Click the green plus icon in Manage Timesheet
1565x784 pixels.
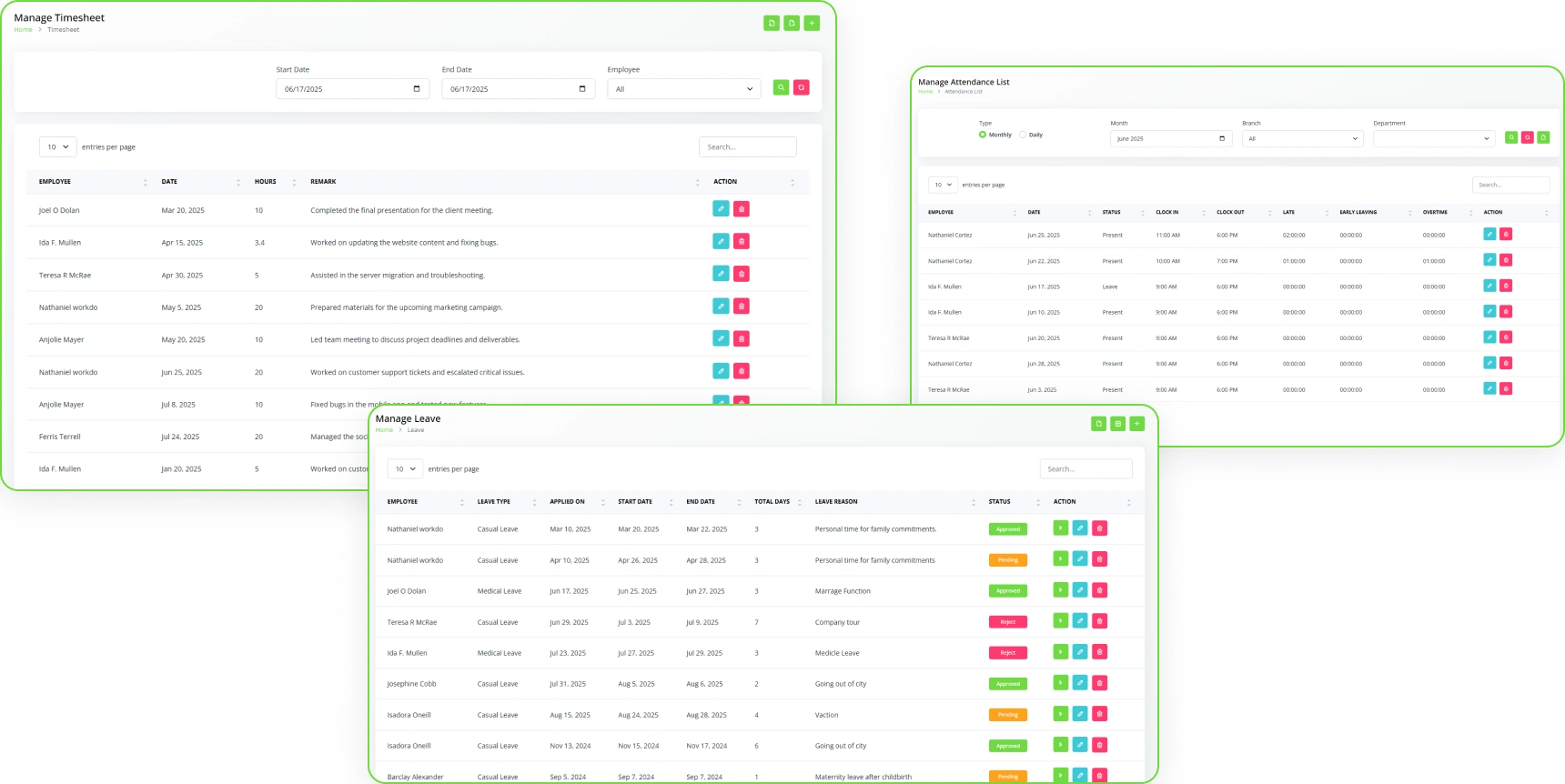[x=813, y=24]
